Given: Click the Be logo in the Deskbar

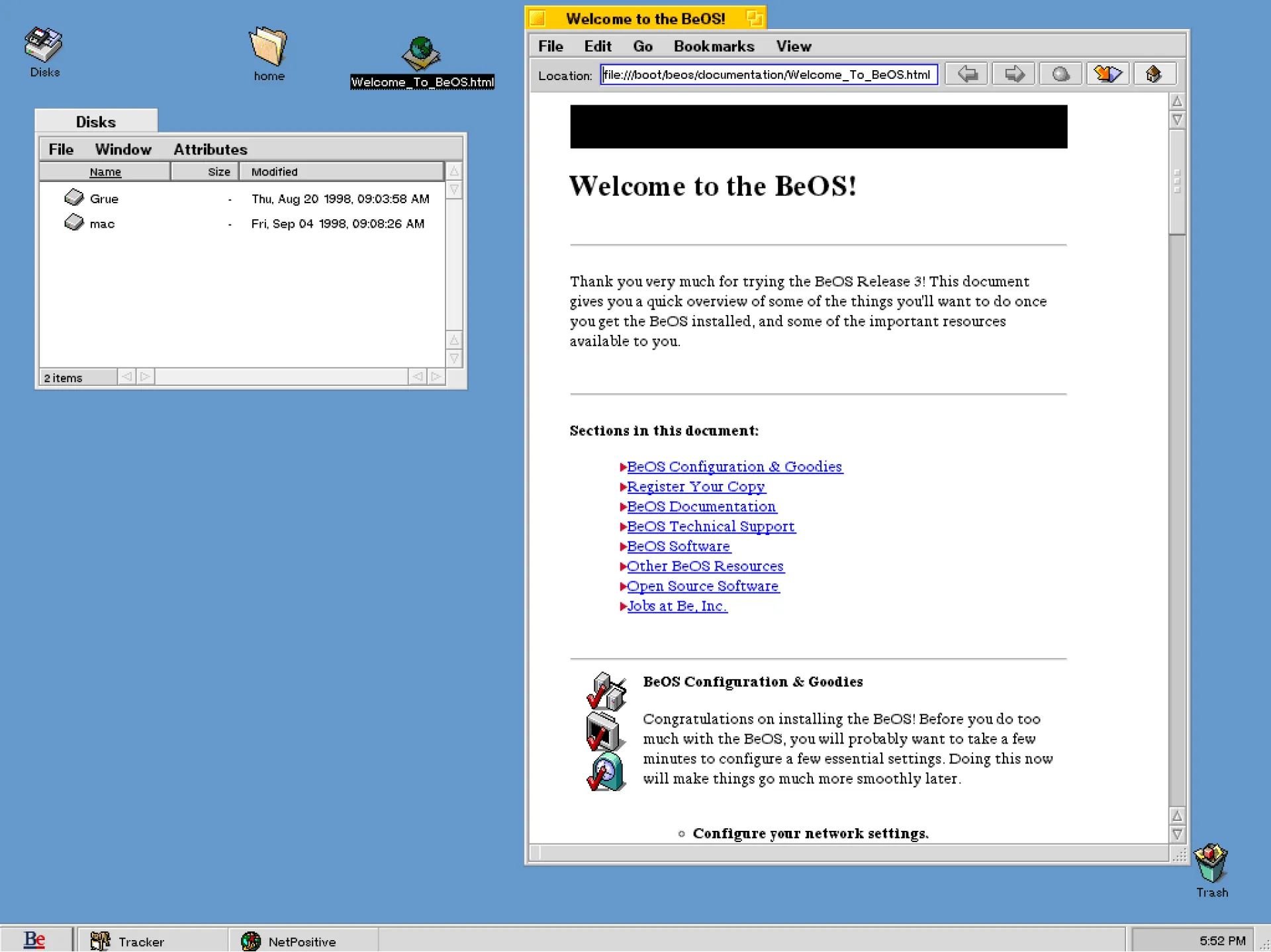Looking at the screenshot, I should (33, 939).
